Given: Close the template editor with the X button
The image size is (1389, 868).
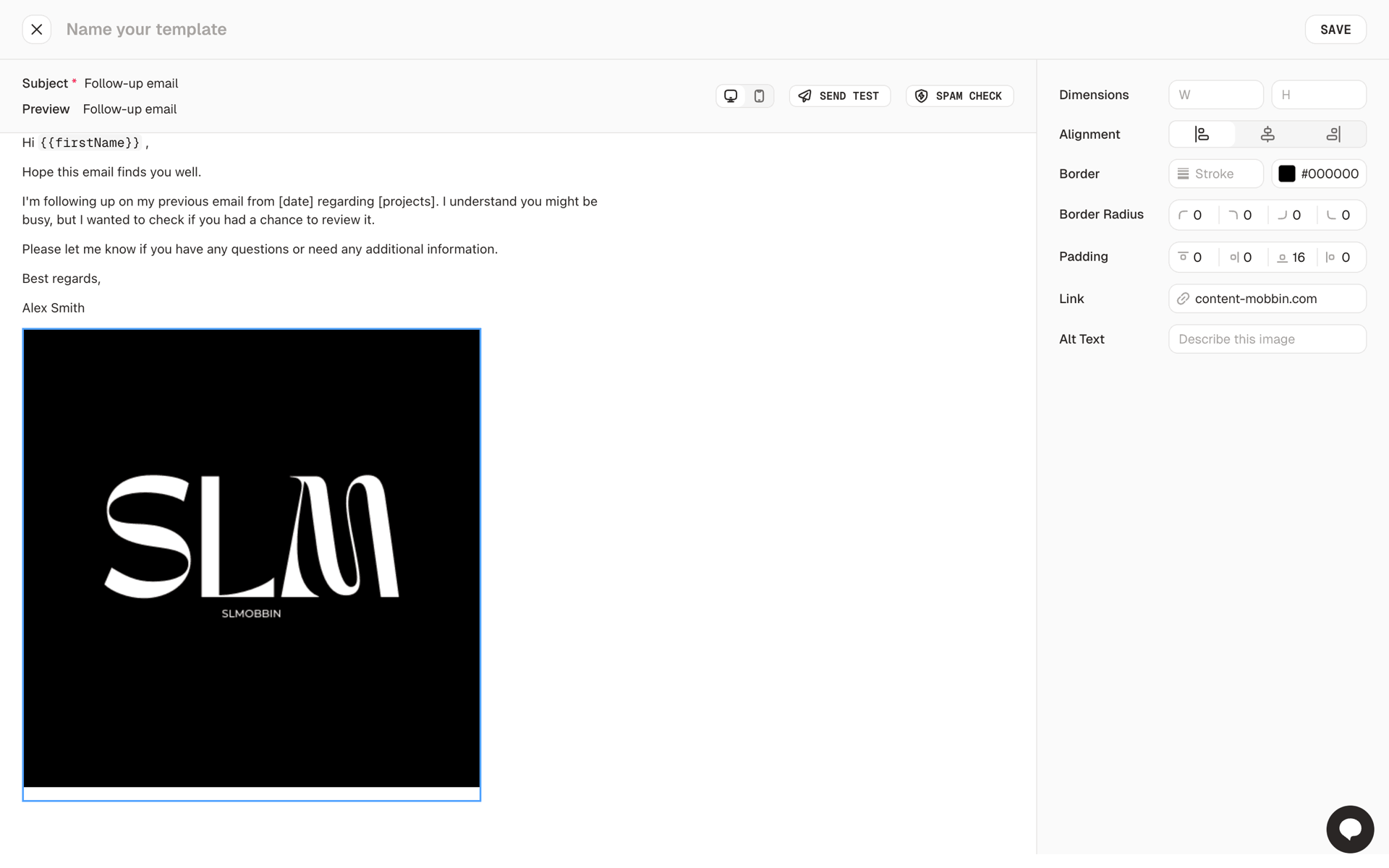Looking at the screenshot, I should tap(36, 30).
